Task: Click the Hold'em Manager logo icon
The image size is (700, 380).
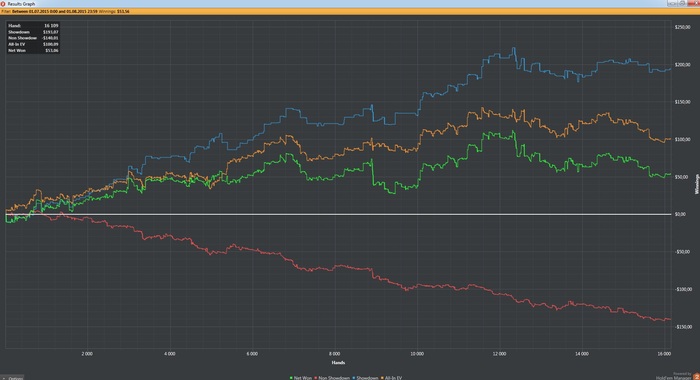Action: 696,377
